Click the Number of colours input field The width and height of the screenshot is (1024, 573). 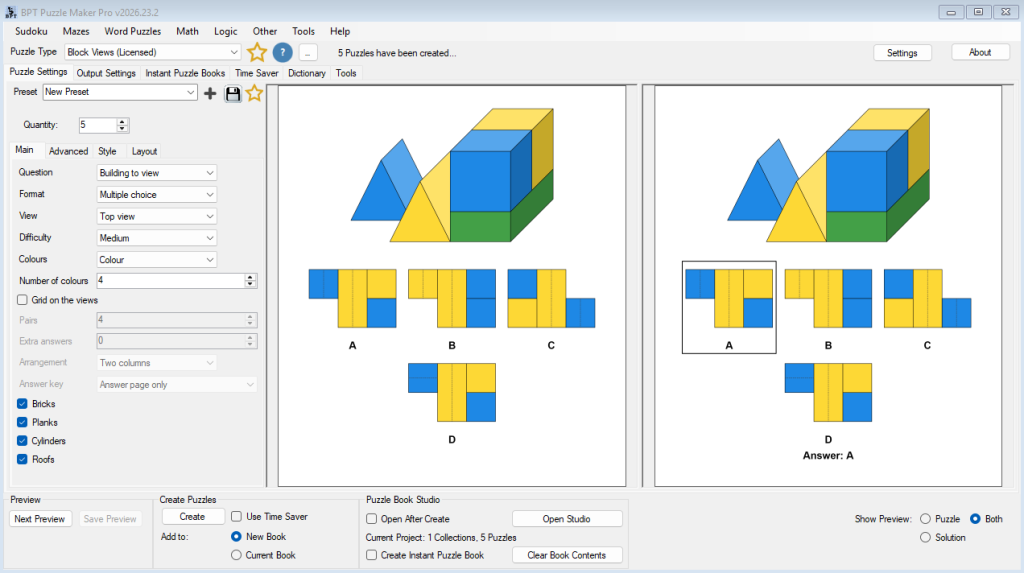(171, 280)
